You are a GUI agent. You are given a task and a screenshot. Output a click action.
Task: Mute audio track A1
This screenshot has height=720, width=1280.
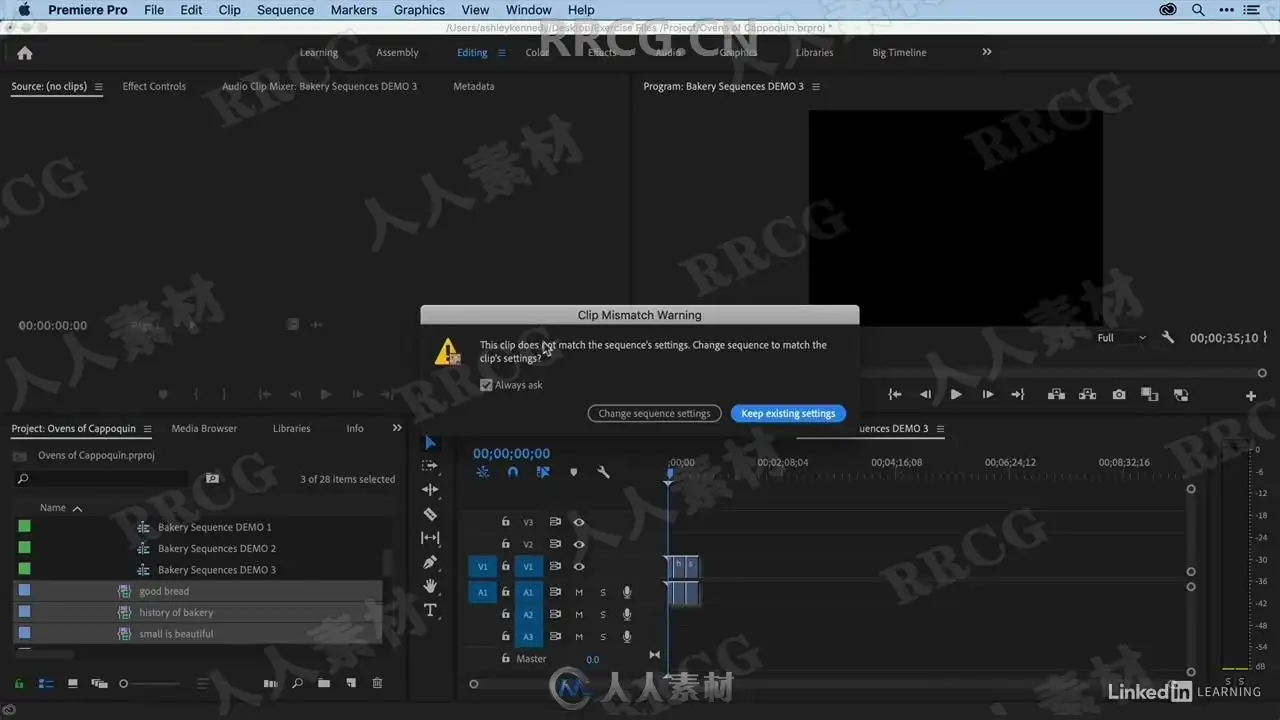tap(579, 592)
